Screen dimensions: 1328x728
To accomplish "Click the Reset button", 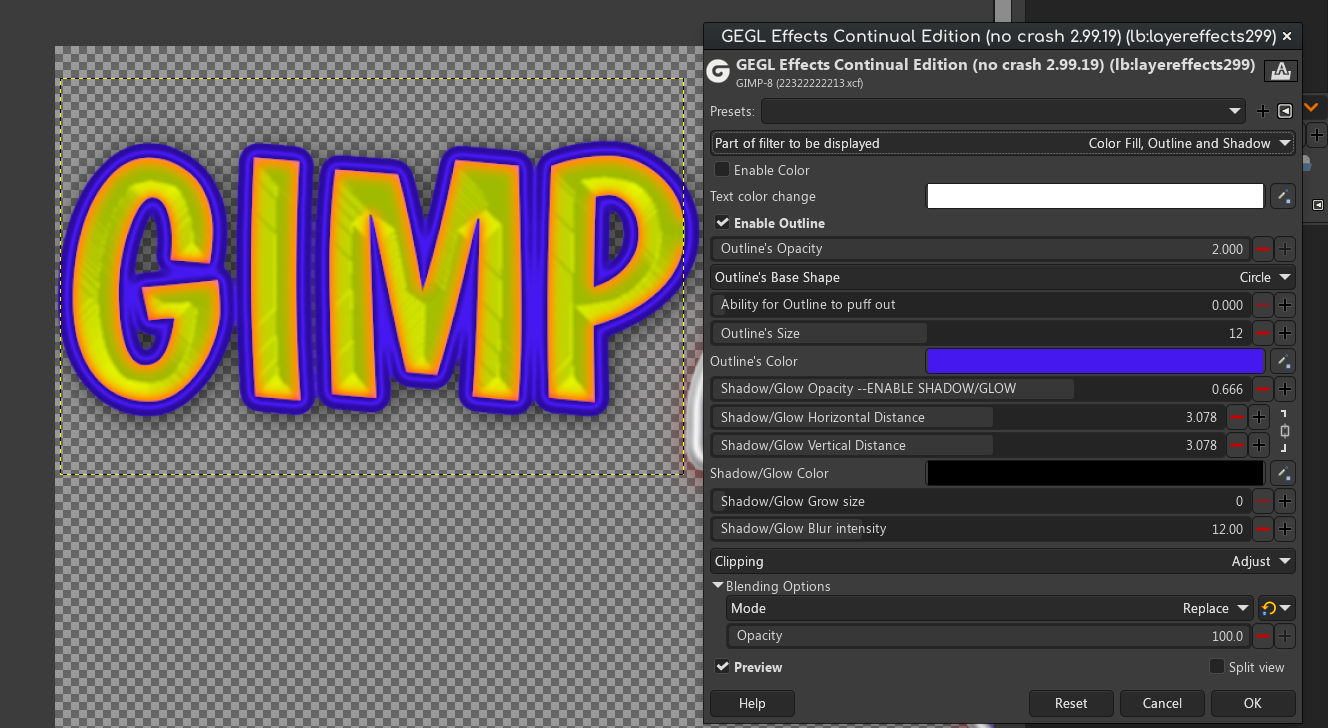I will (x=1071, y=703).
